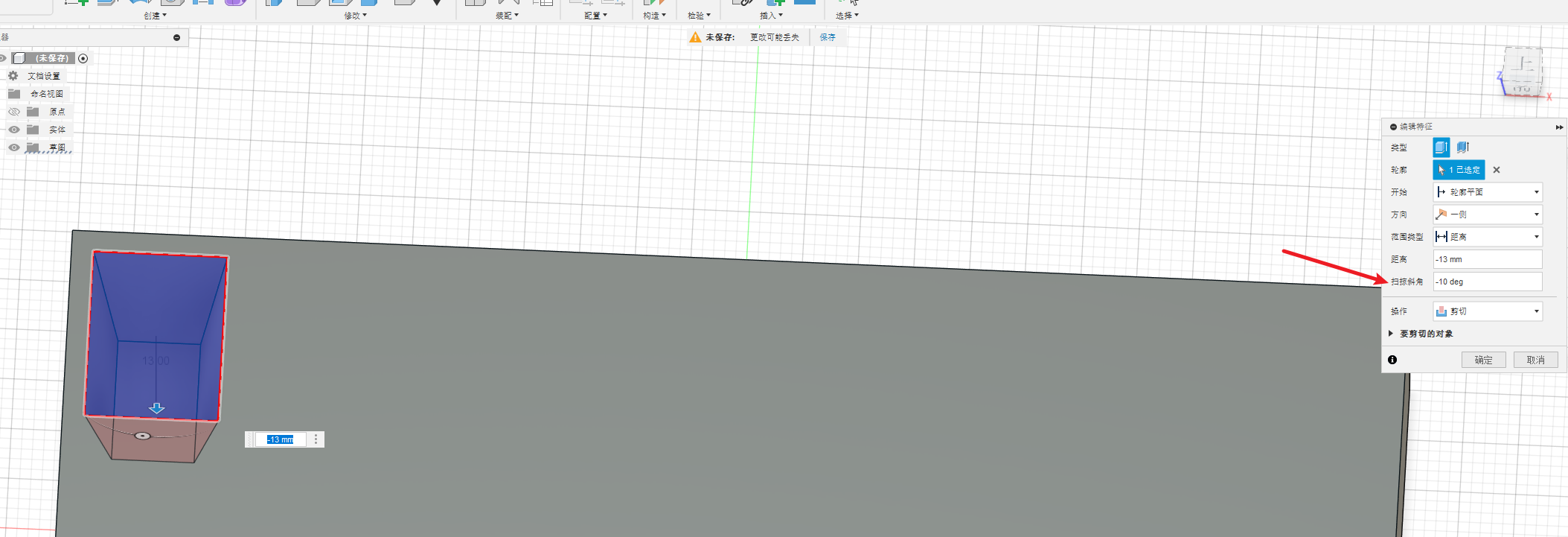Expand the 要剪切的对象 section

[x=1390, y=334]
